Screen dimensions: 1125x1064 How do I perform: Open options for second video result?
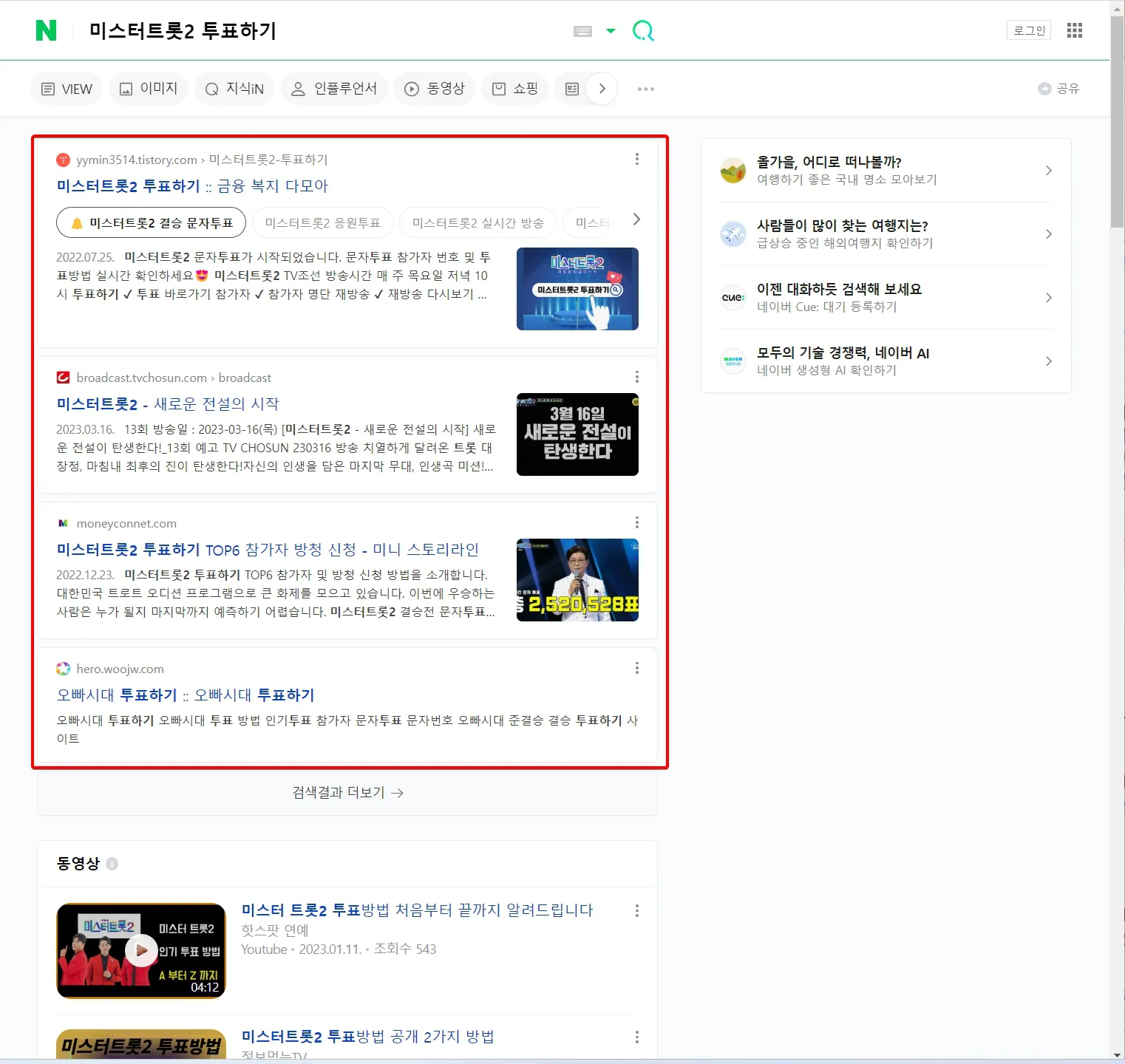(x=637, y=1037)
